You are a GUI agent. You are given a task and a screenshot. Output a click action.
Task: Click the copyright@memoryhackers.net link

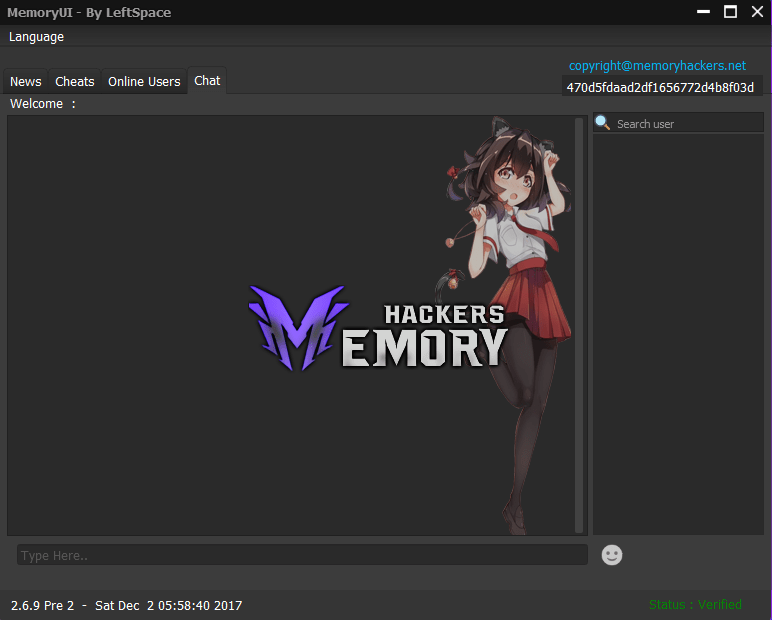tap(657, 65)
